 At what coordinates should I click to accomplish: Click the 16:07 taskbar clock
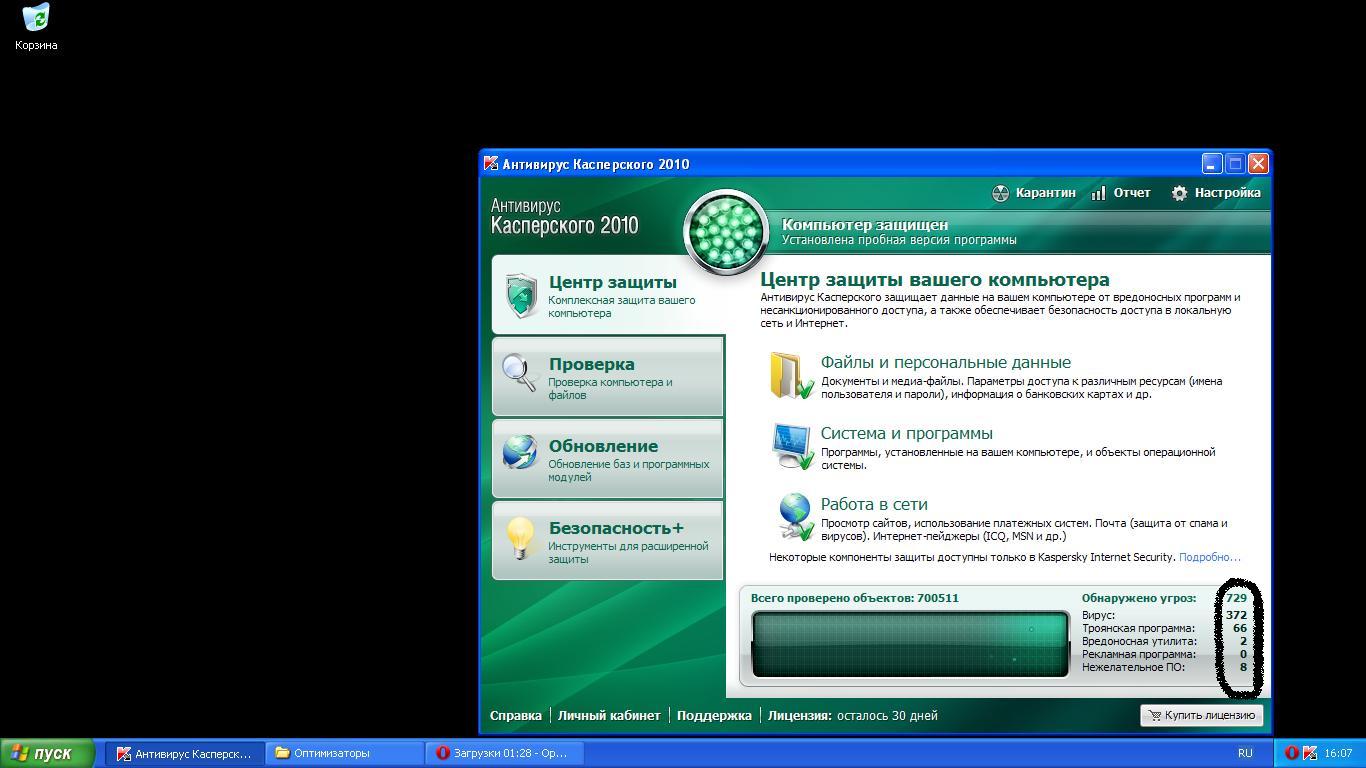[1338, 753]
